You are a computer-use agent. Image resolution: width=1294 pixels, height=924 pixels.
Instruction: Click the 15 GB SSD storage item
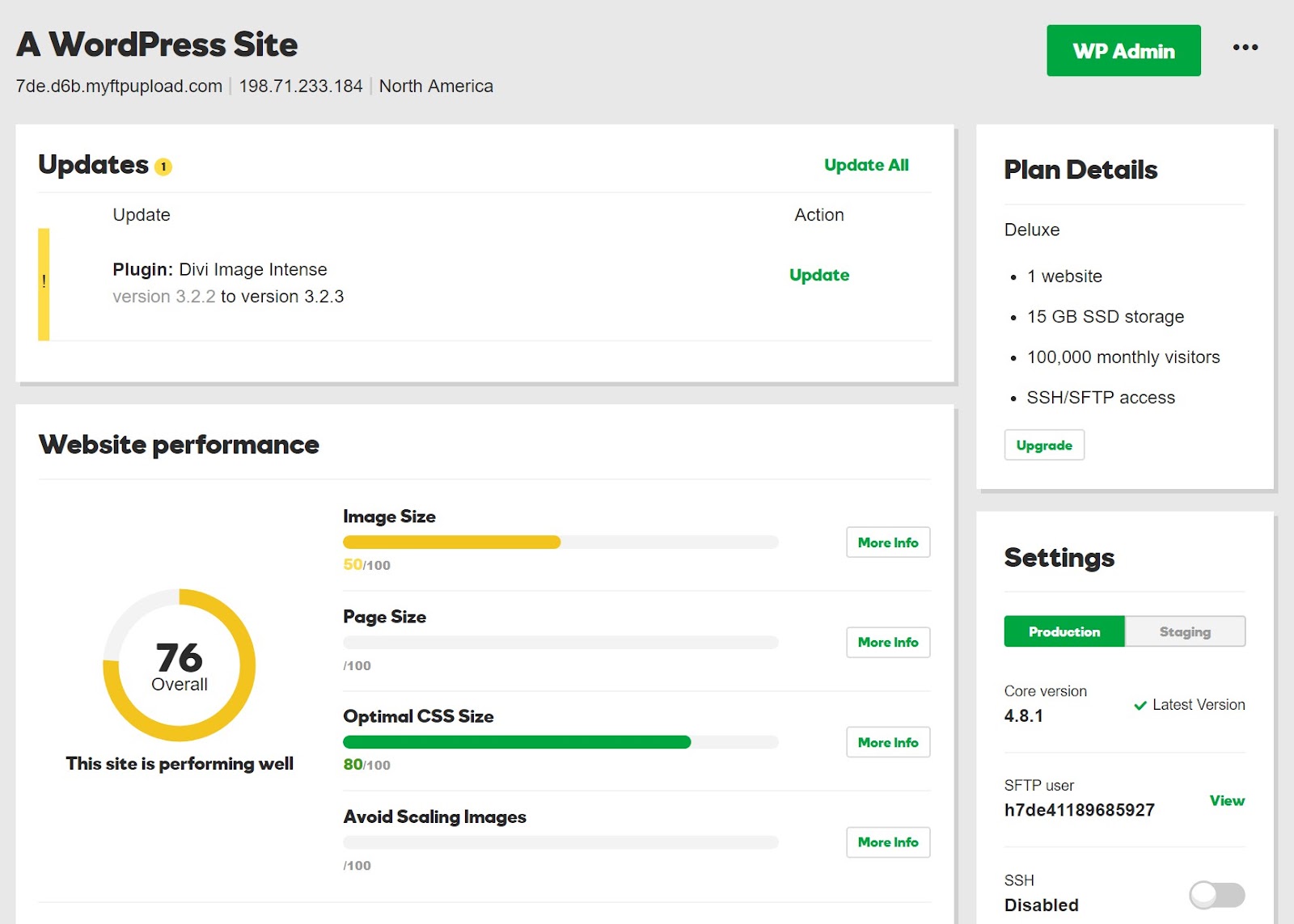tap(1106, 317)
